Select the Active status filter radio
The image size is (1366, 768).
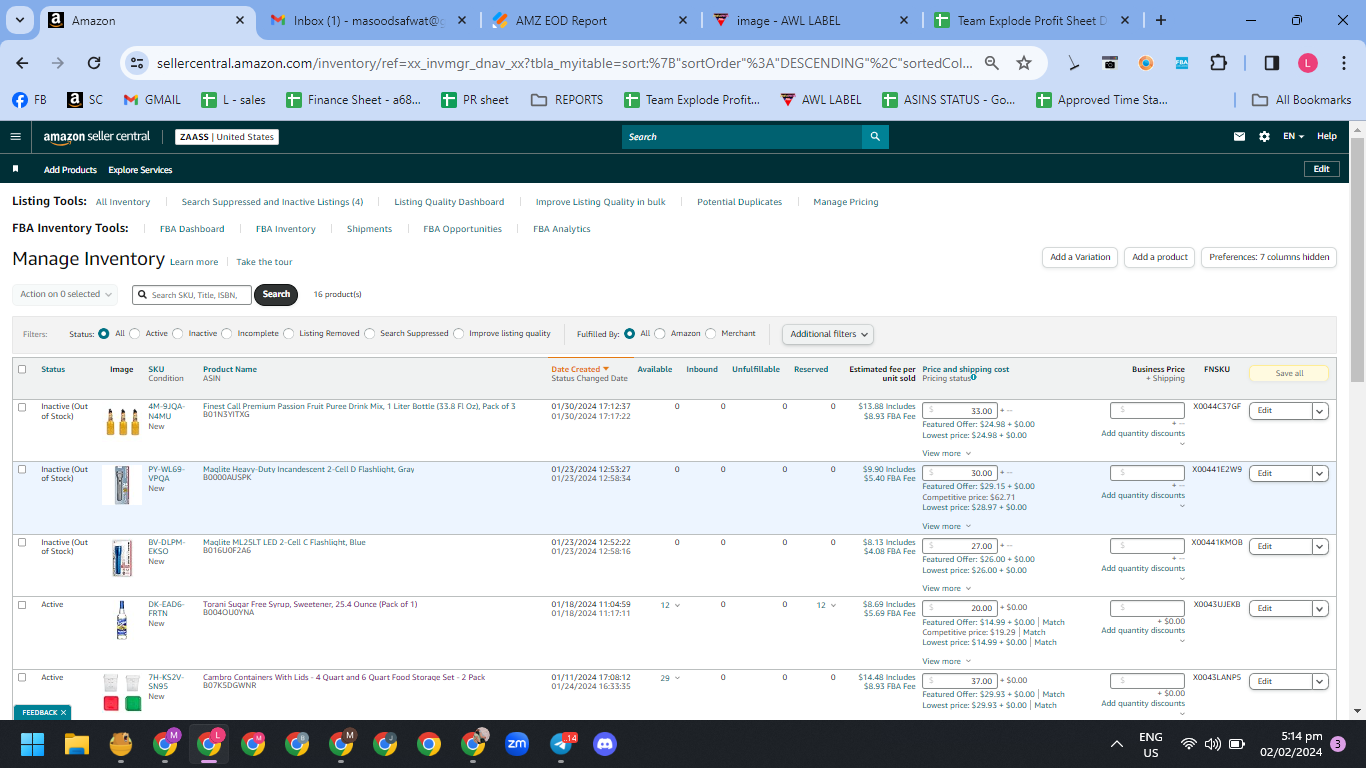135,334
